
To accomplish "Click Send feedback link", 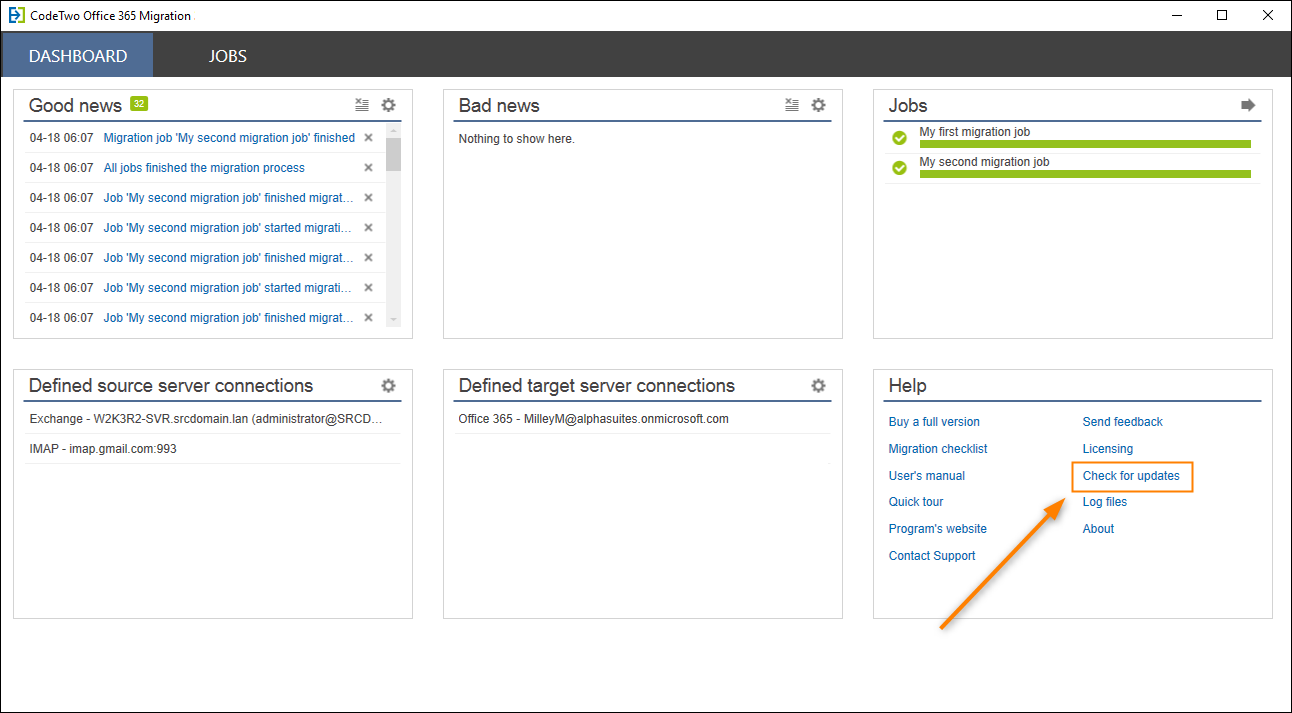I will pos(1123,422).
